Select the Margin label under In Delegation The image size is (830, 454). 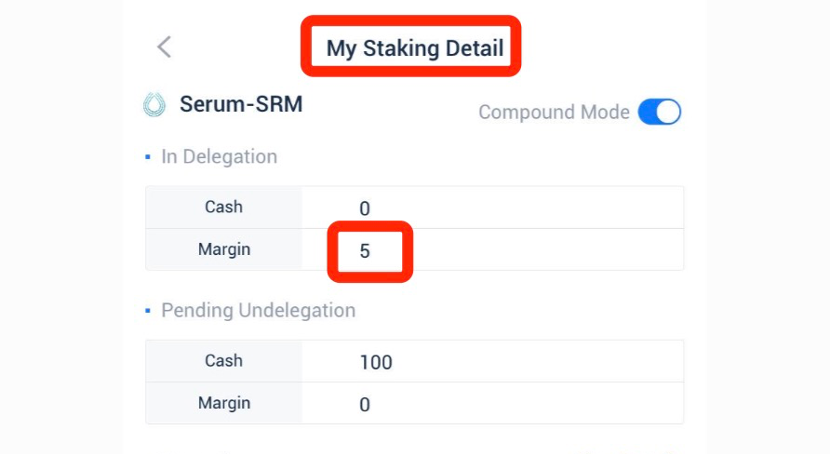223,250
